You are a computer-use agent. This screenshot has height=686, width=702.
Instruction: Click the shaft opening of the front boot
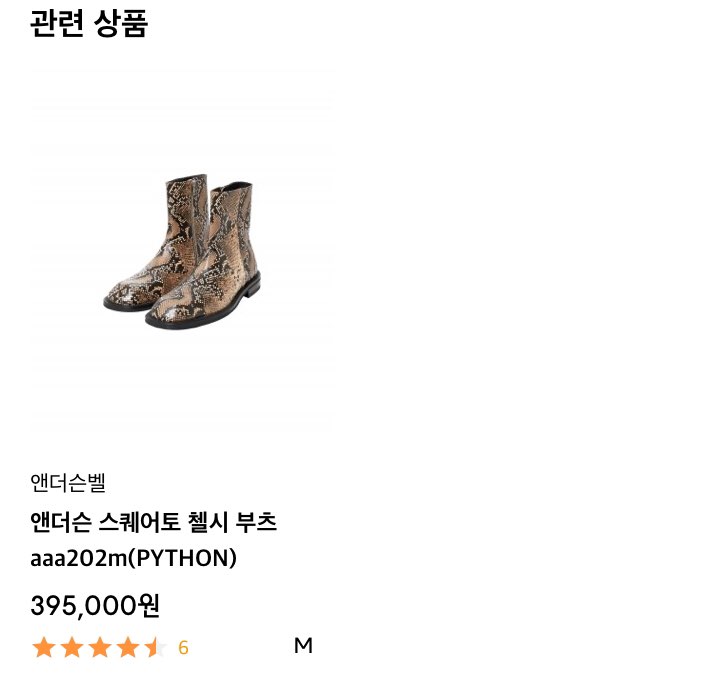[x=231, y=185]
